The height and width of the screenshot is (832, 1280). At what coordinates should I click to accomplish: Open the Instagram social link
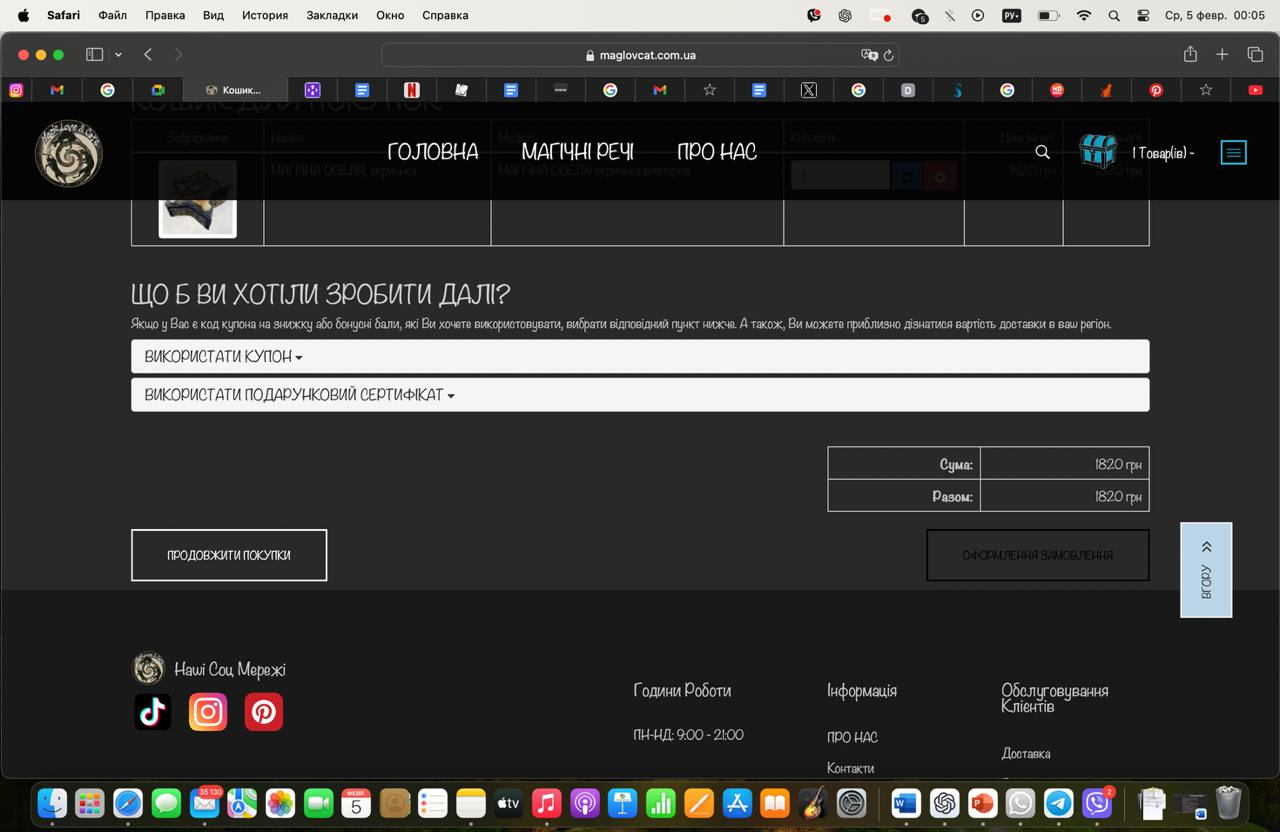pos(208,712)
